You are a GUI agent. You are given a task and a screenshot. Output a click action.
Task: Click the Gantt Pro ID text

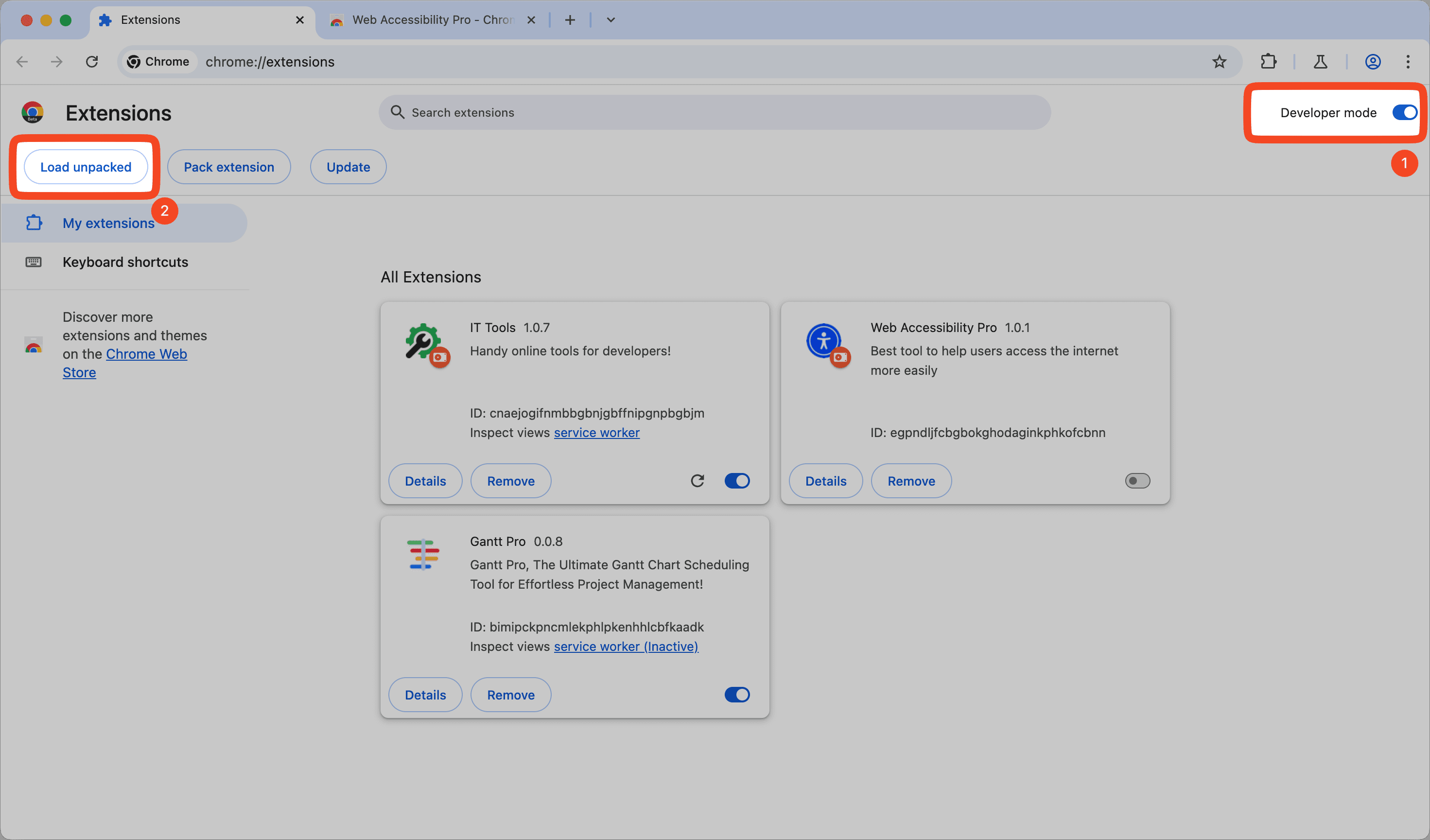click(587, 627)
